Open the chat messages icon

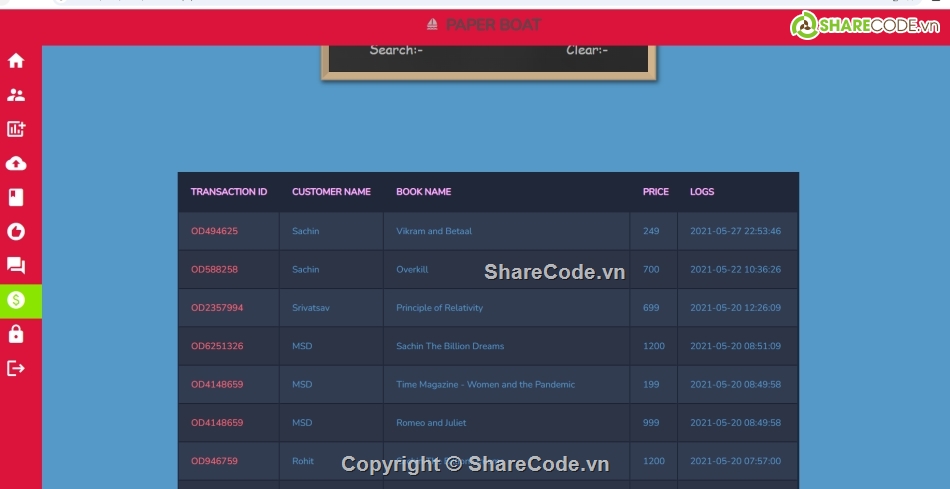pos(16,265)
